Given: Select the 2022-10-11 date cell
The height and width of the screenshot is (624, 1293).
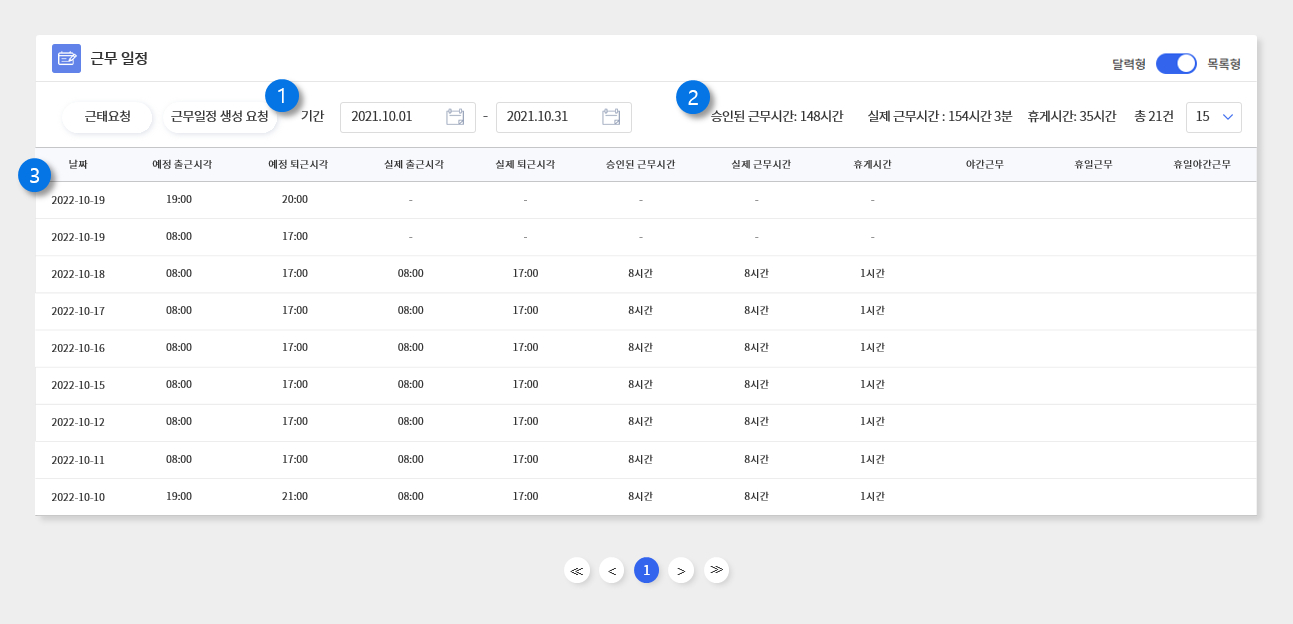Looking at the screenshot, I should (x=78, y=460).
